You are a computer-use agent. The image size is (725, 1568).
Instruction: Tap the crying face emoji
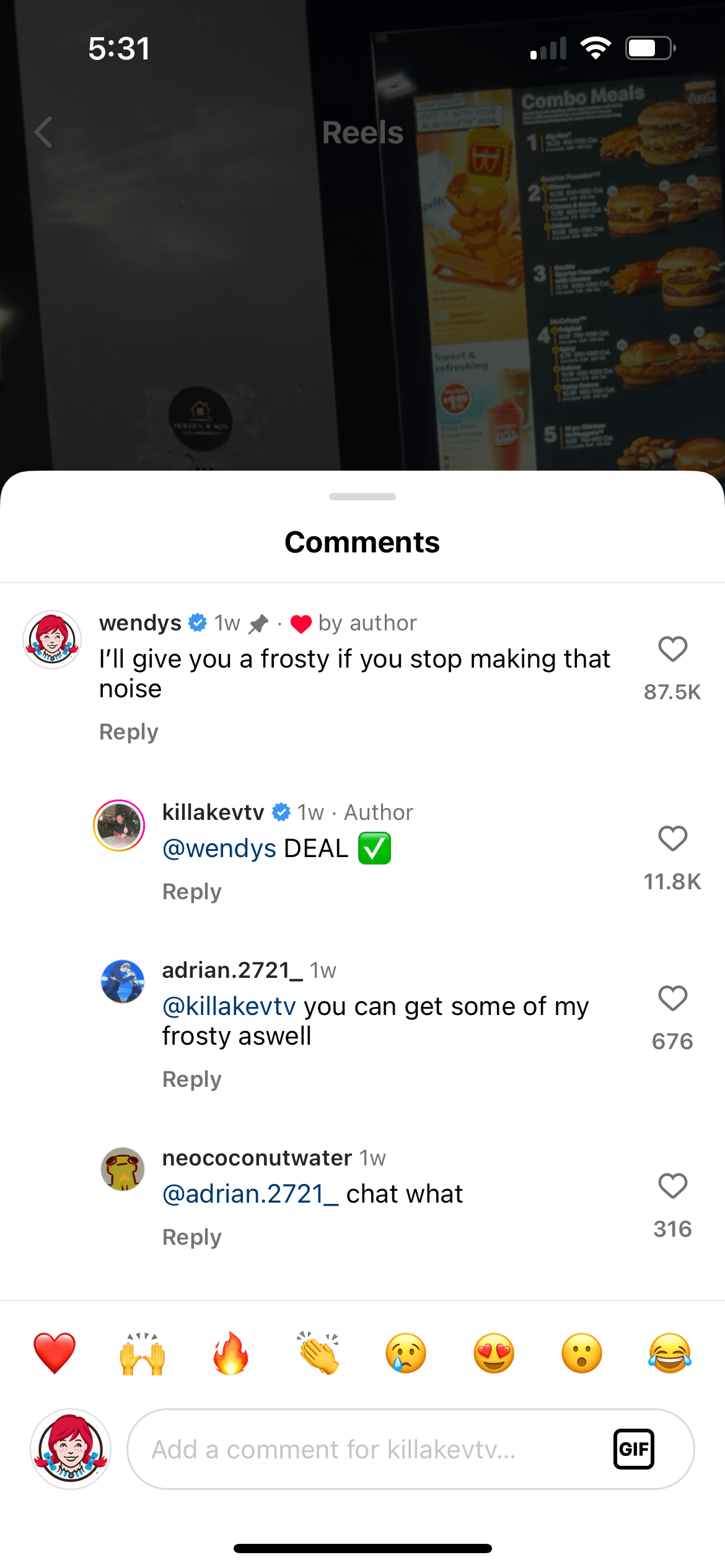pyautogui.click(x=406, y=1353)
